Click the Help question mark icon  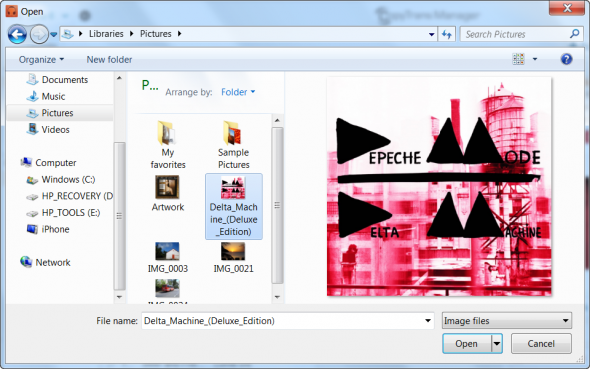point(566,59)
